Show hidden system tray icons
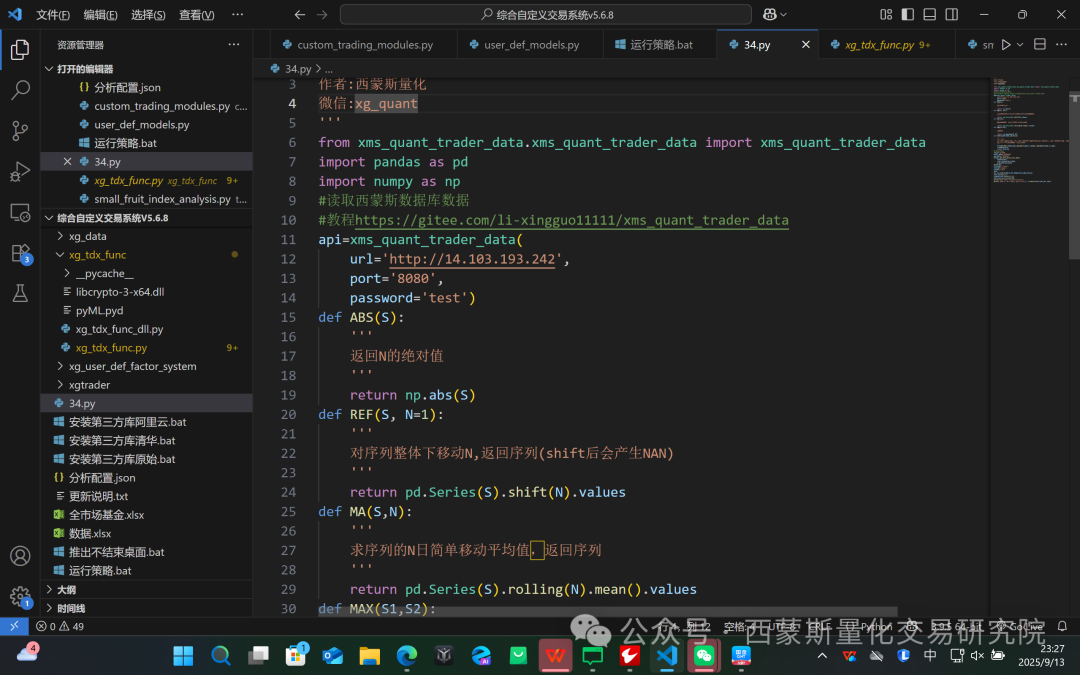1080x675 pixels. tap(822, 656)
